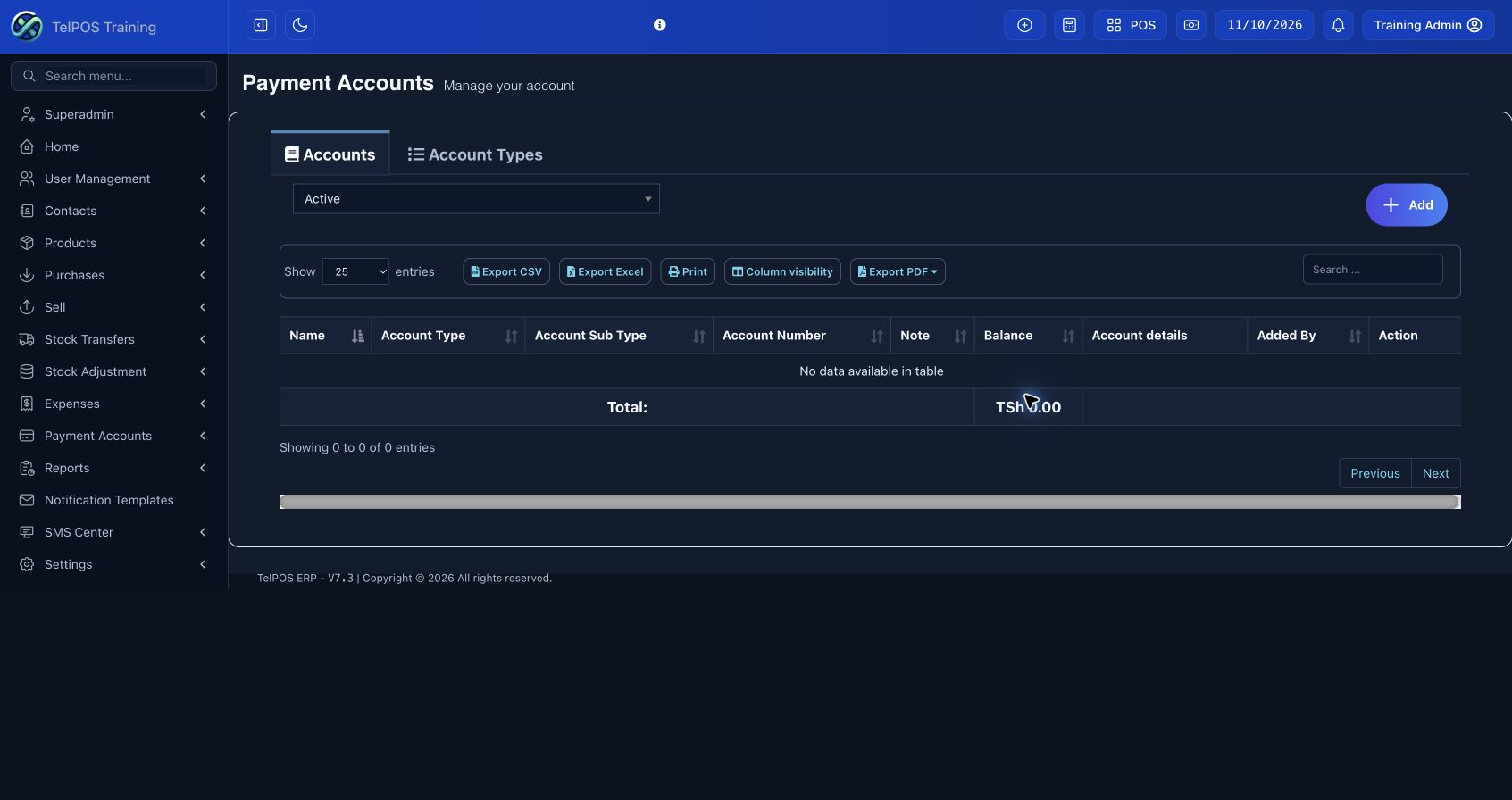Screen dimensions: 1512x800
Task: Click the Stock Adjustment database icon
Action: click(27, 371)
